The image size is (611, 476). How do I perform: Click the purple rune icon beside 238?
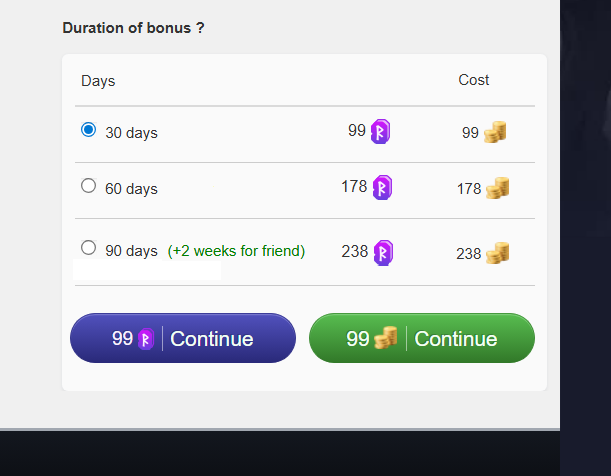click(x=383, y=253)
